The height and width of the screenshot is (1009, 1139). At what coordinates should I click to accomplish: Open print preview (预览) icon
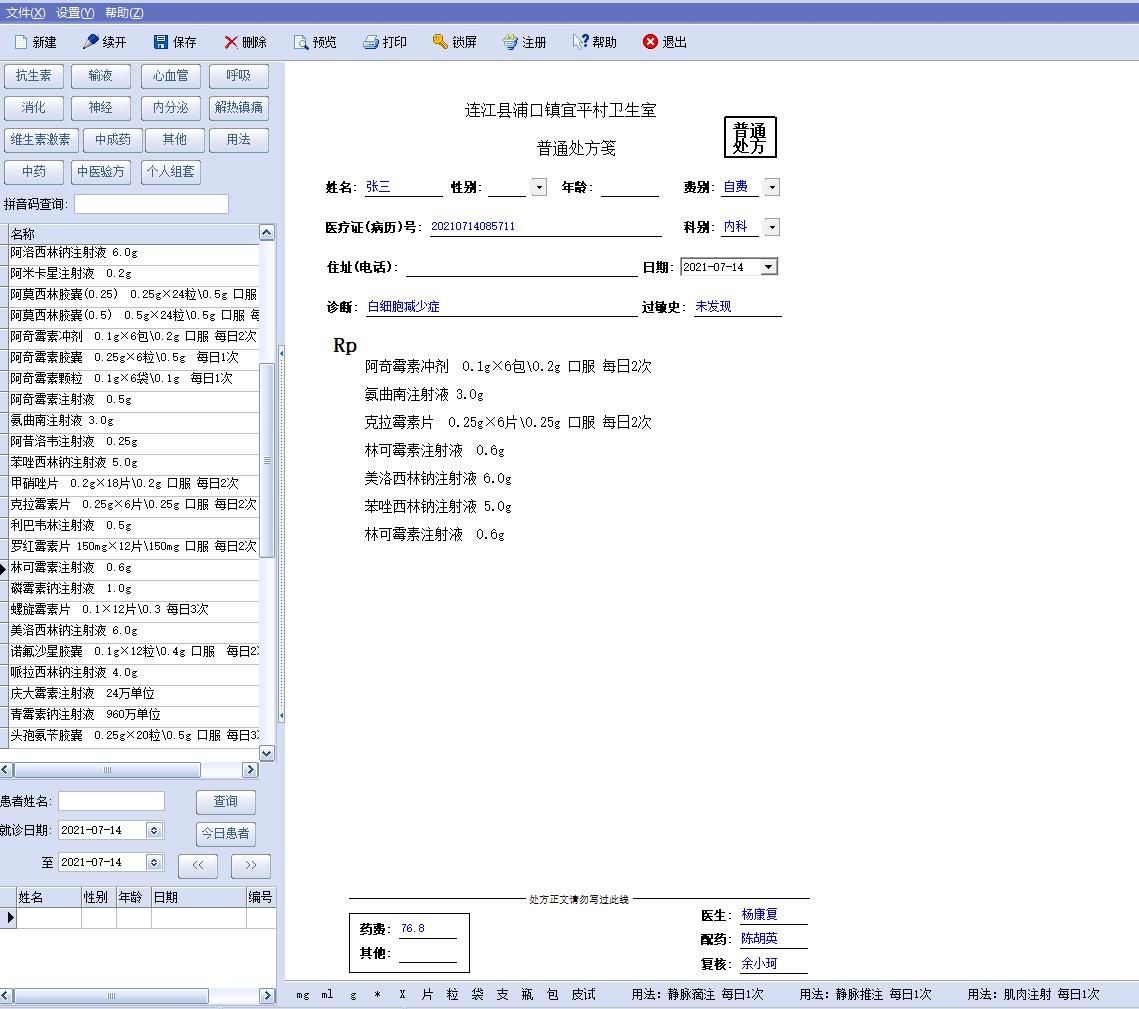pos(301,42)
